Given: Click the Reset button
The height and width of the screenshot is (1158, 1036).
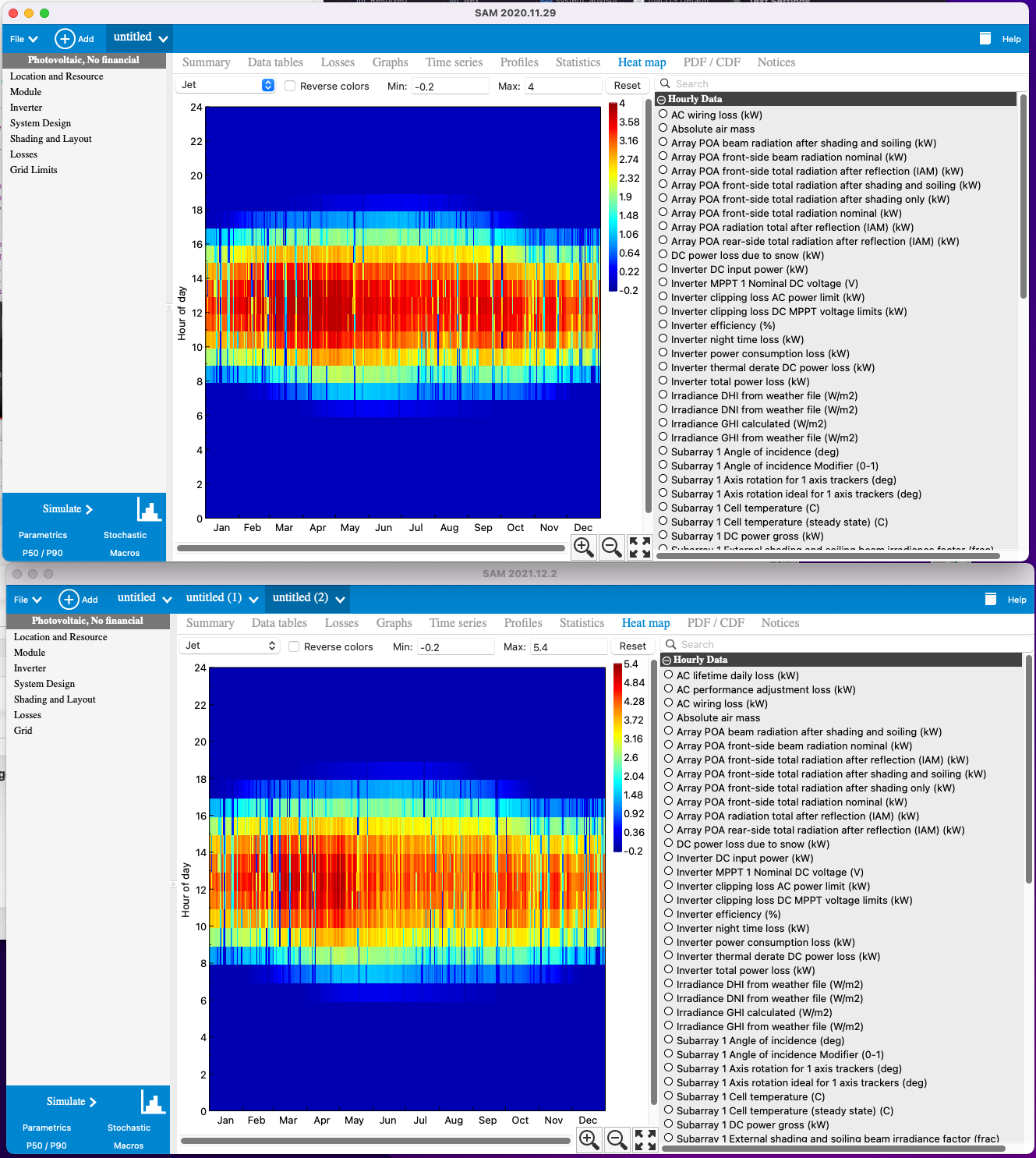Looking at the screenshot, I should click(628, 85).
